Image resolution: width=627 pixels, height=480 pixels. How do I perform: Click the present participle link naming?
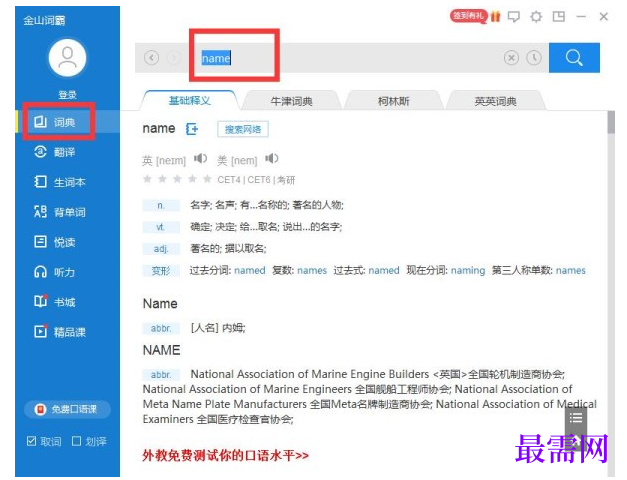coord(468,270)
